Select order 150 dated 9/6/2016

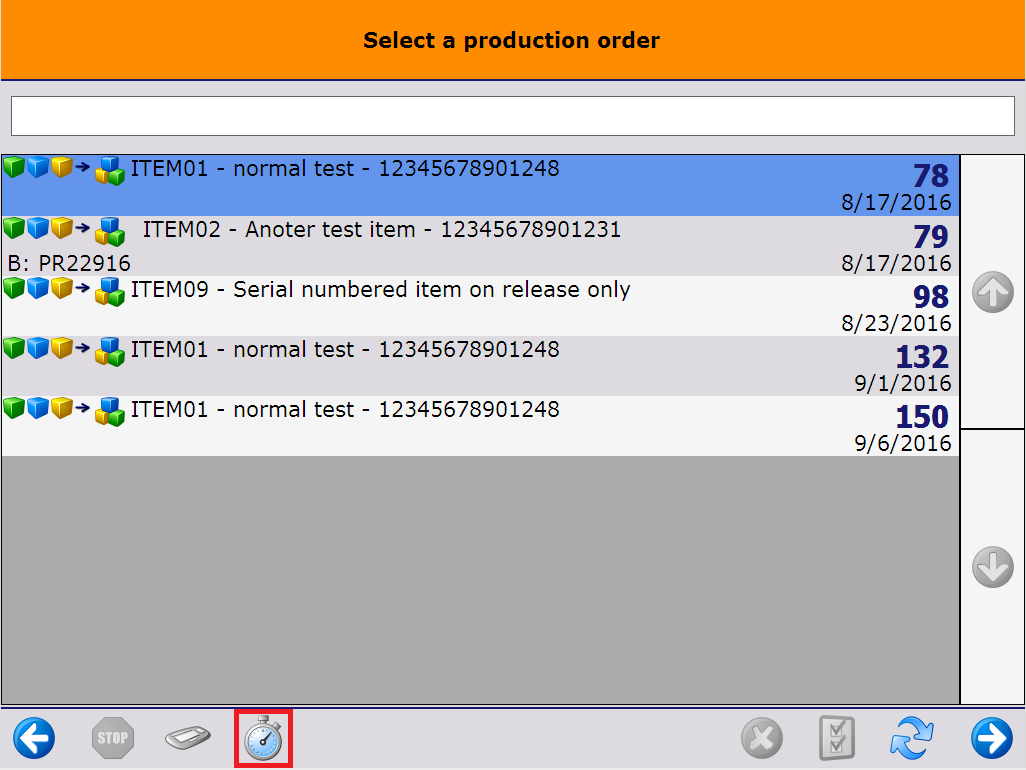point(480,425)
